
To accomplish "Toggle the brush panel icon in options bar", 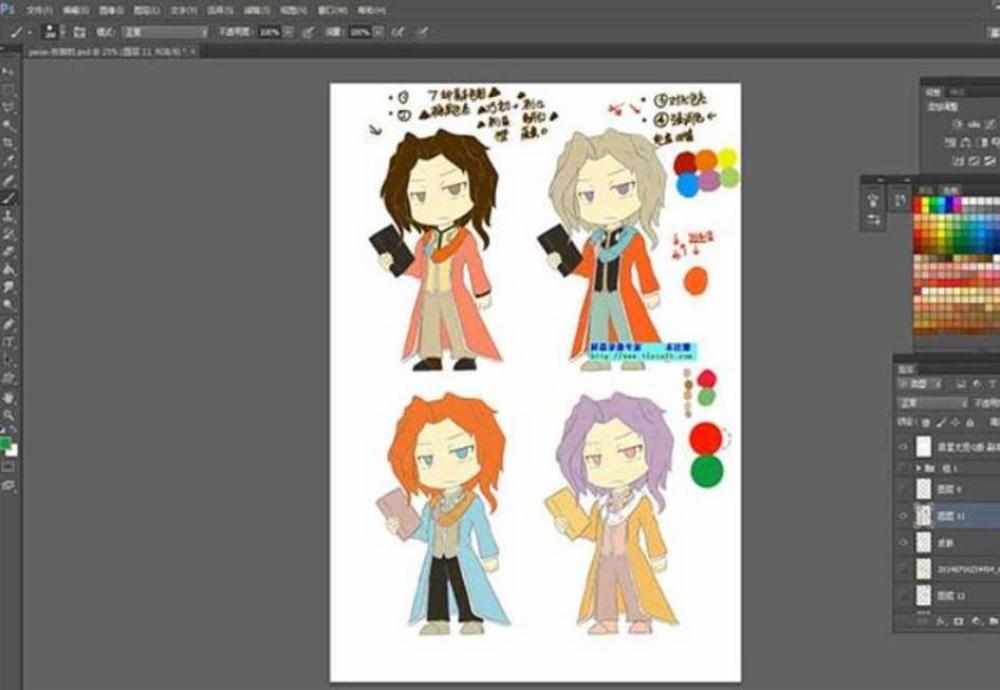I will point(78,32).
